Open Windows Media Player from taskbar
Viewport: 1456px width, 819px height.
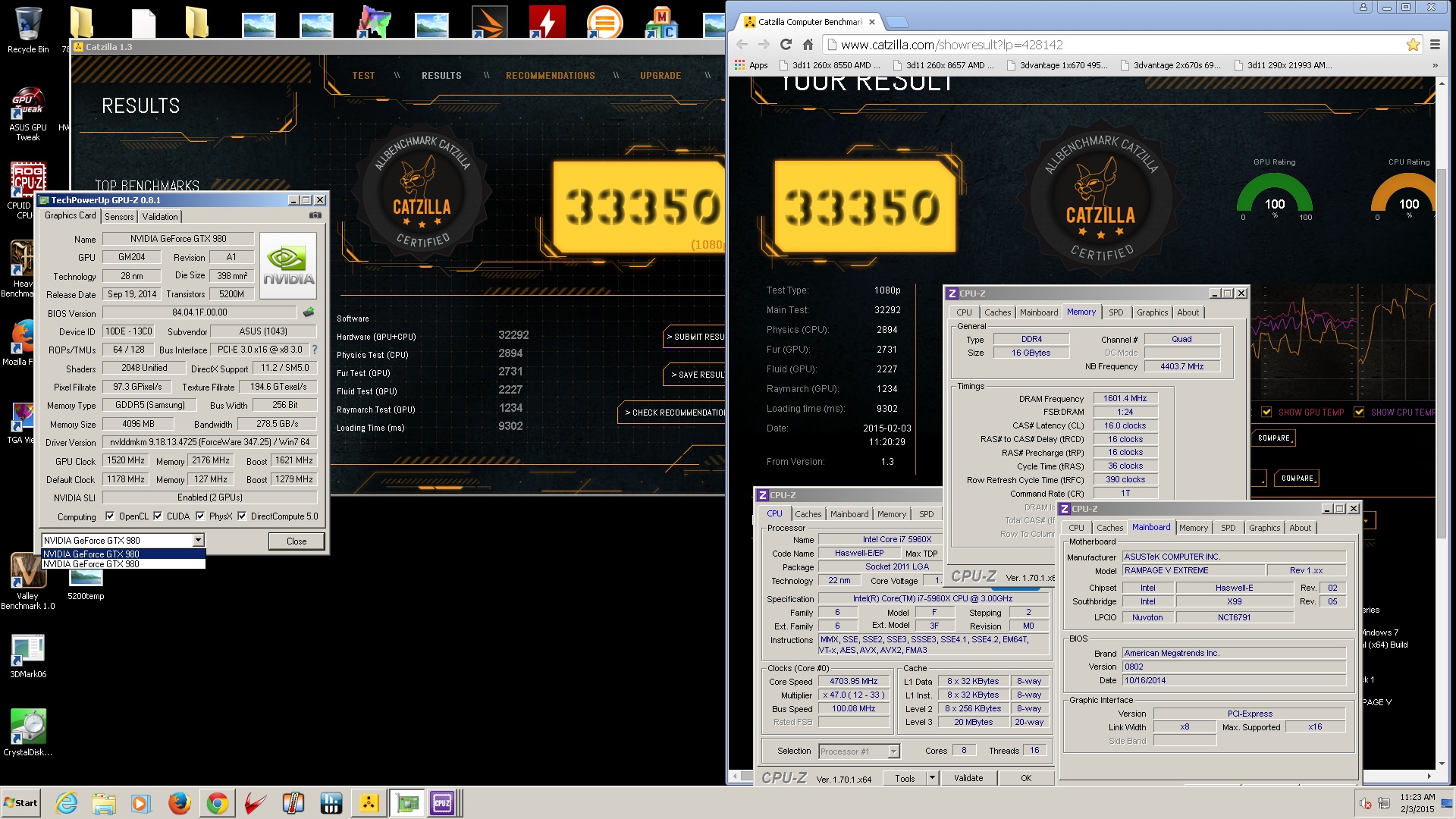pos(141,803)
